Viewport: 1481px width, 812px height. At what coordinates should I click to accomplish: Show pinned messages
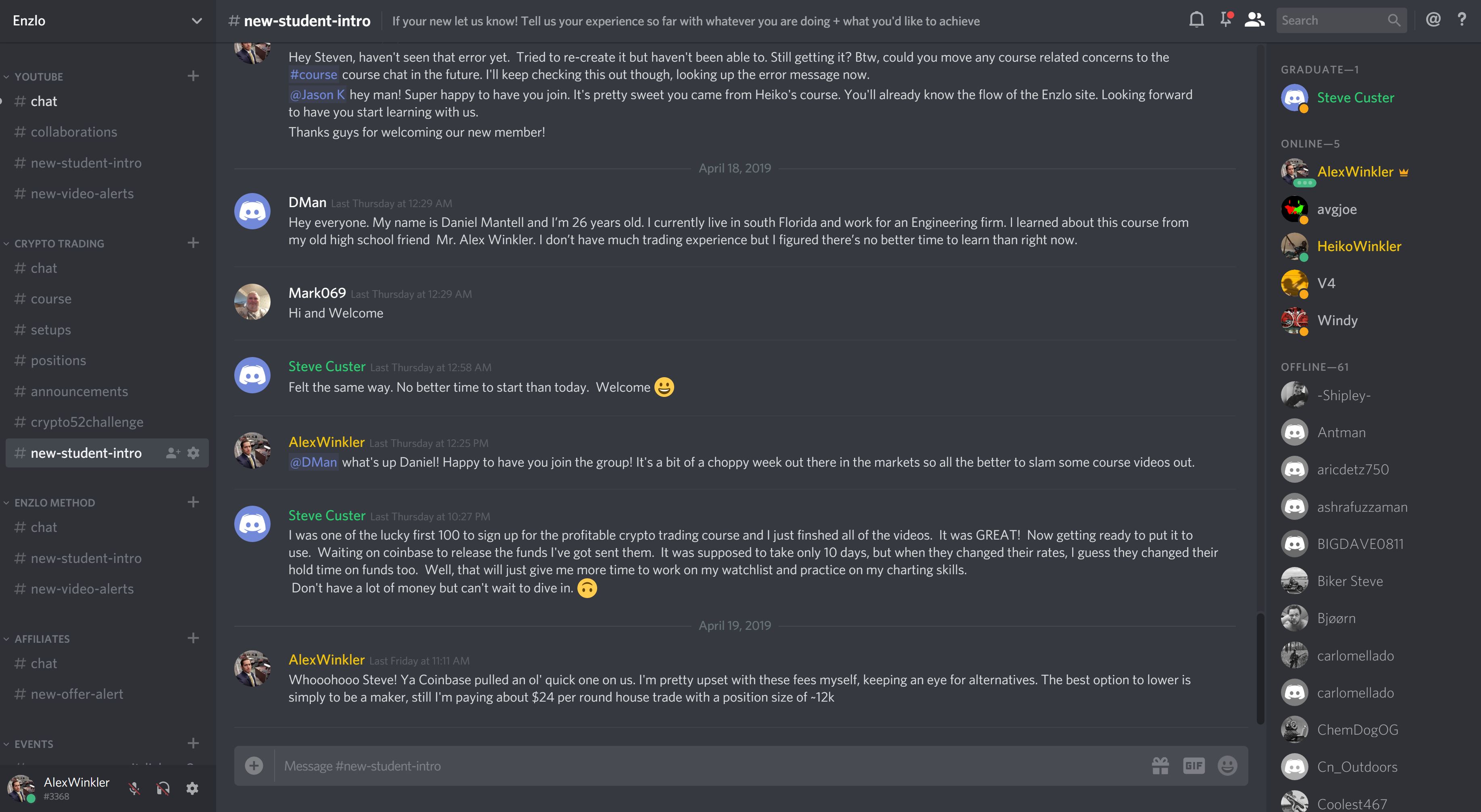[1226, 20]
